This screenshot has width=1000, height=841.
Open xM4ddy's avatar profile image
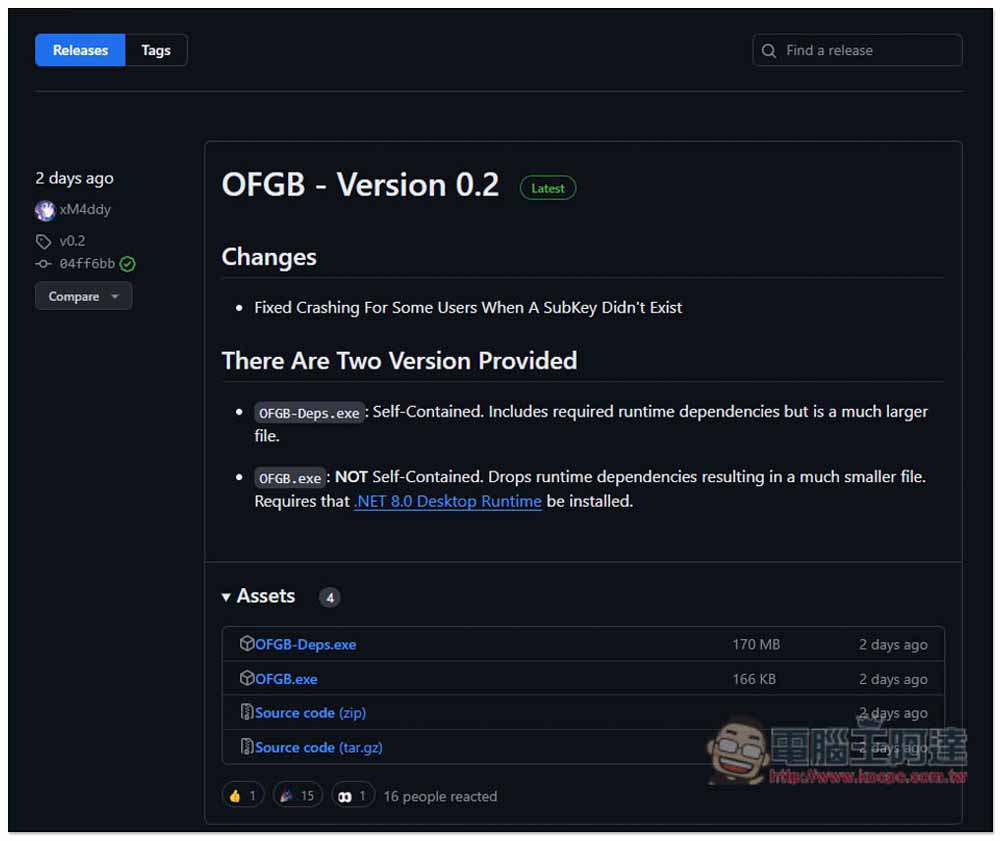point(45,210)
